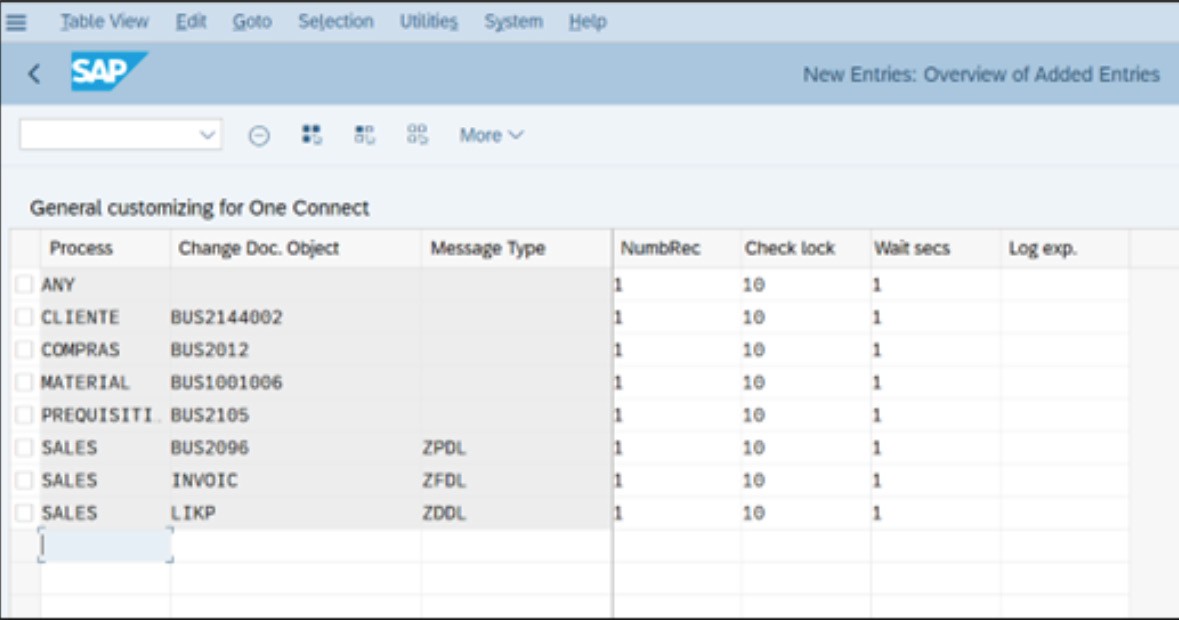Open the Table View menu
1179x620 pixels.
click(x=105, y=22)
